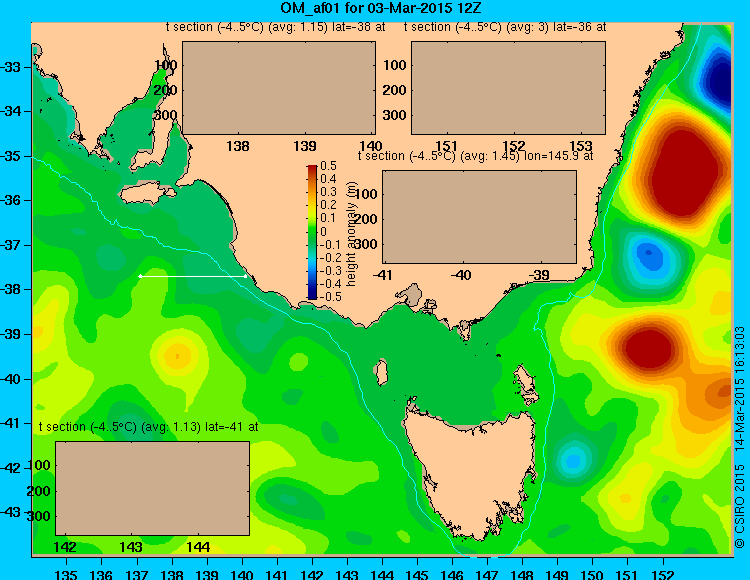Click '-41' under the lon=145.9 section panel
This screenshot has height=580, width=750.
[x=382, y=275]
